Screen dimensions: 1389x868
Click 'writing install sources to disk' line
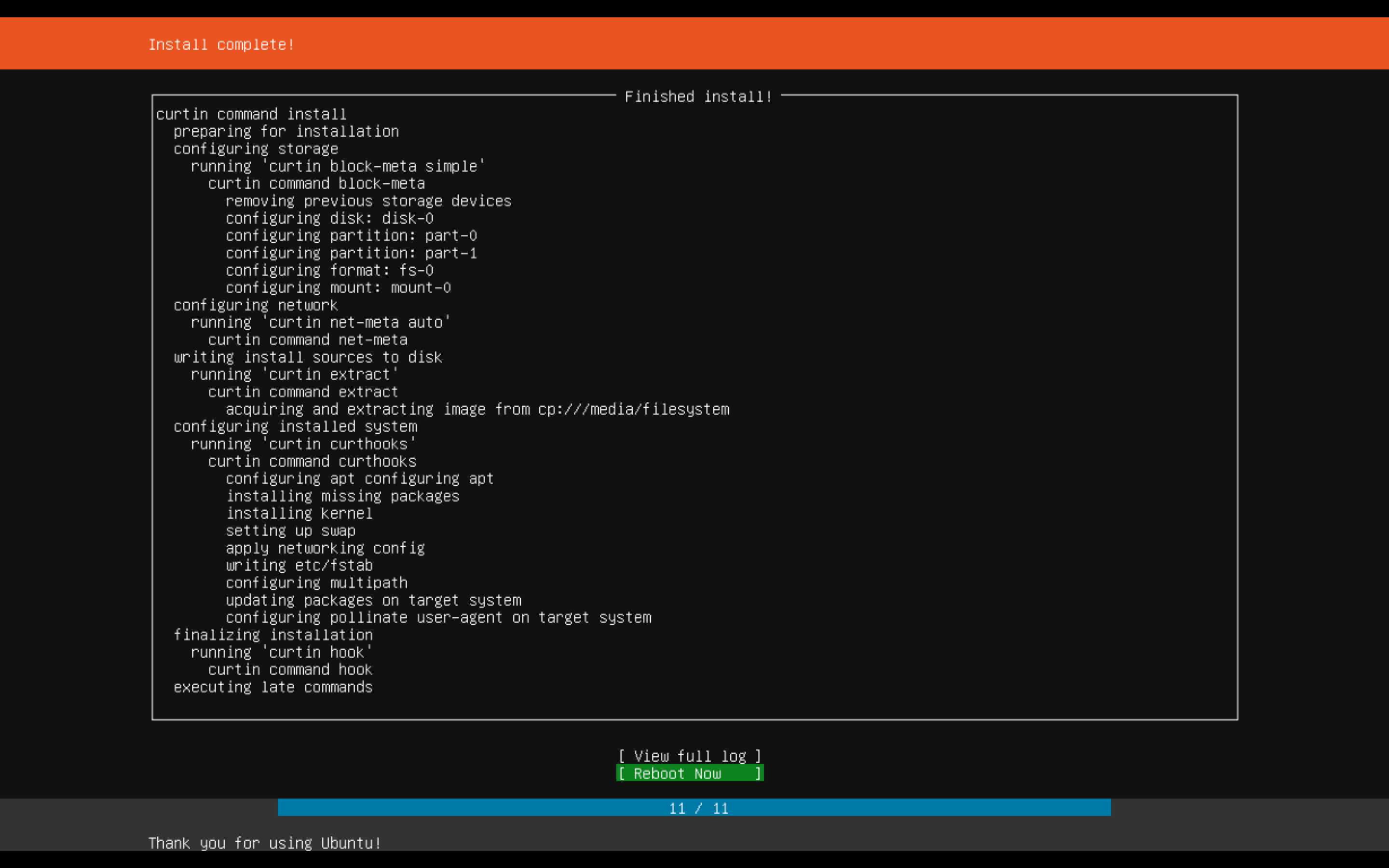coord(308,357)
